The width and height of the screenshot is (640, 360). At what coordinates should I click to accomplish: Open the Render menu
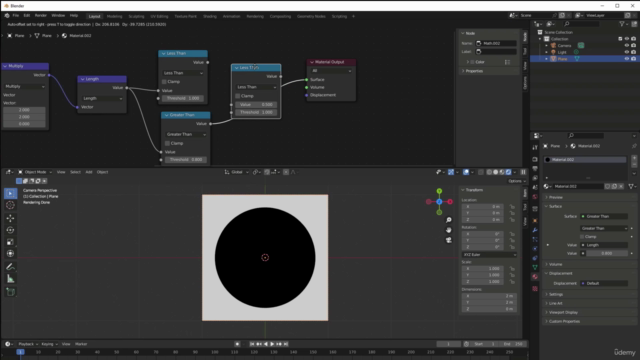click(40, 16)
